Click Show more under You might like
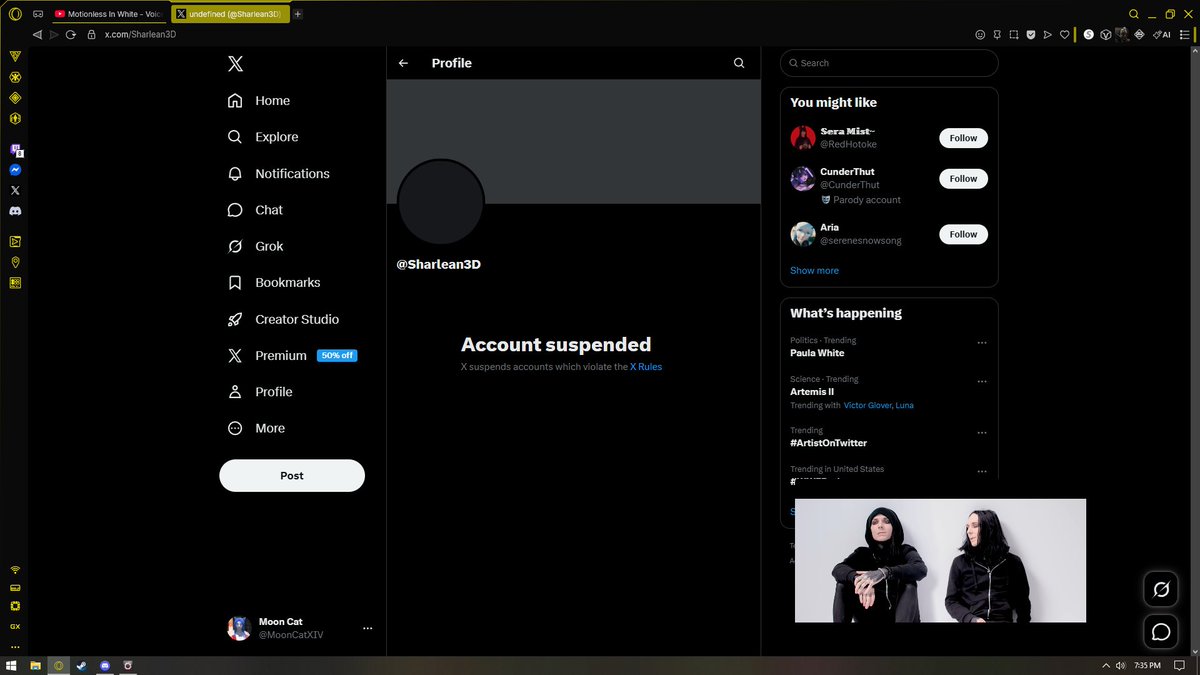 tap(815, 271)
